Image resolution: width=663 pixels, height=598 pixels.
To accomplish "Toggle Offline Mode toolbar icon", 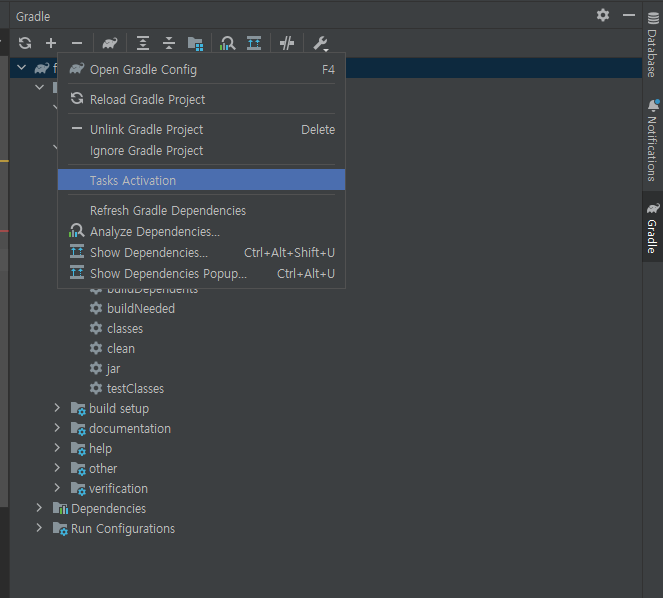I will 287,43.
